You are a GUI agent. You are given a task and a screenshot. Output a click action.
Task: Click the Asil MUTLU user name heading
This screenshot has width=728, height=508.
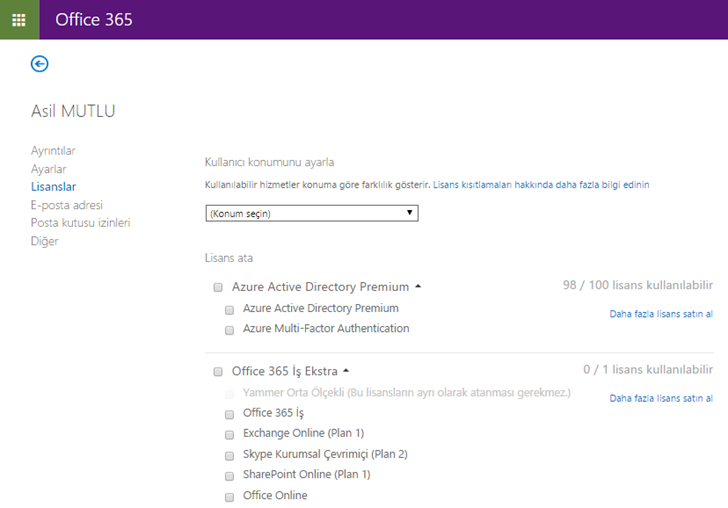73,111
